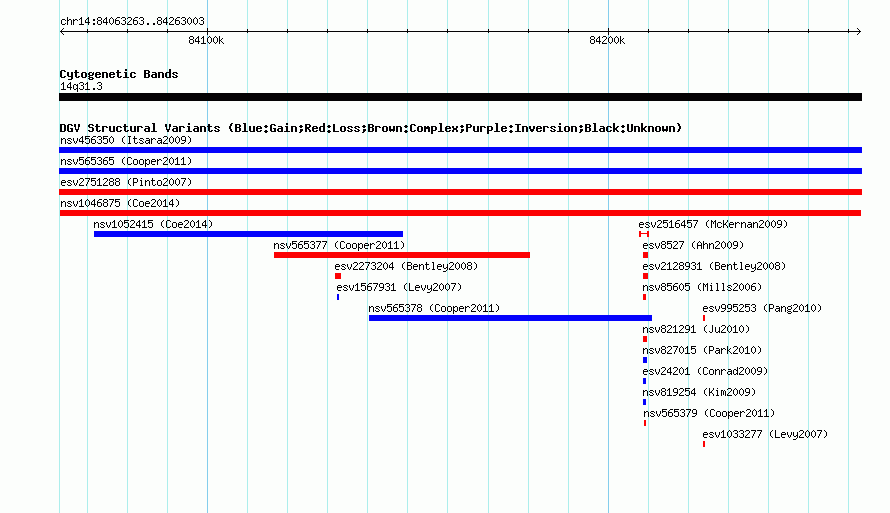
Task: Click the nsv1052415 (Coe2014) label
Action: (153, 224)
